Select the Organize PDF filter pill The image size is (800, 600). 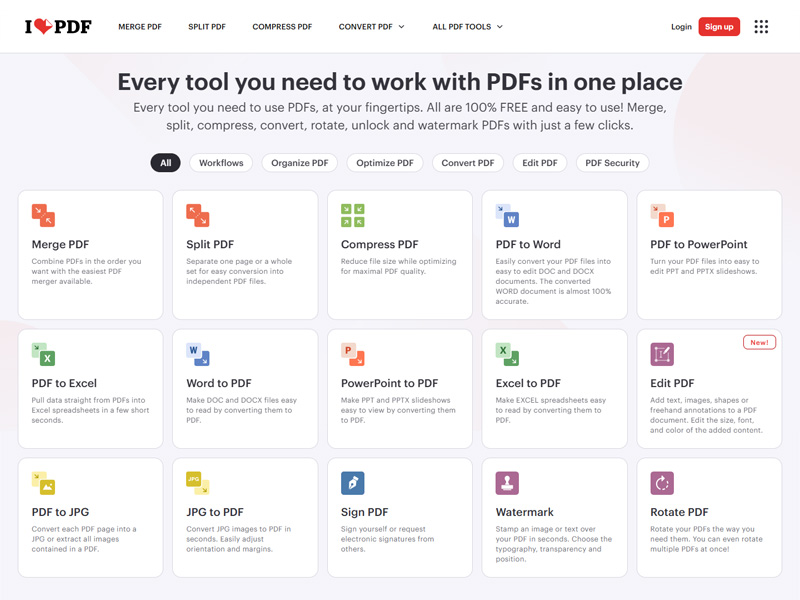pyautogui.click(x=302, y=162)
